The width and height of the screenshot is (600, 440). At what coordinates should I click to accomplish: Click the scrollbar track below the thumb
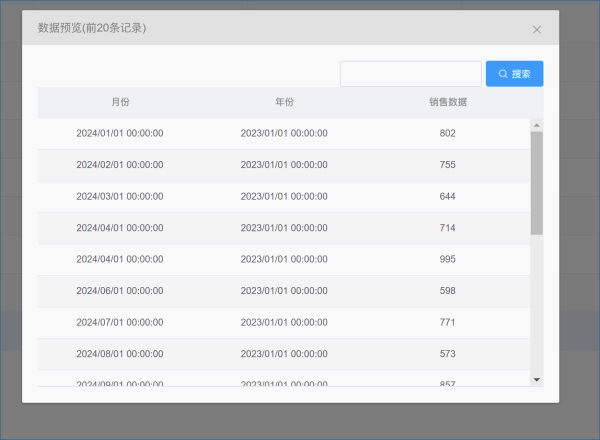click(536, 304)
